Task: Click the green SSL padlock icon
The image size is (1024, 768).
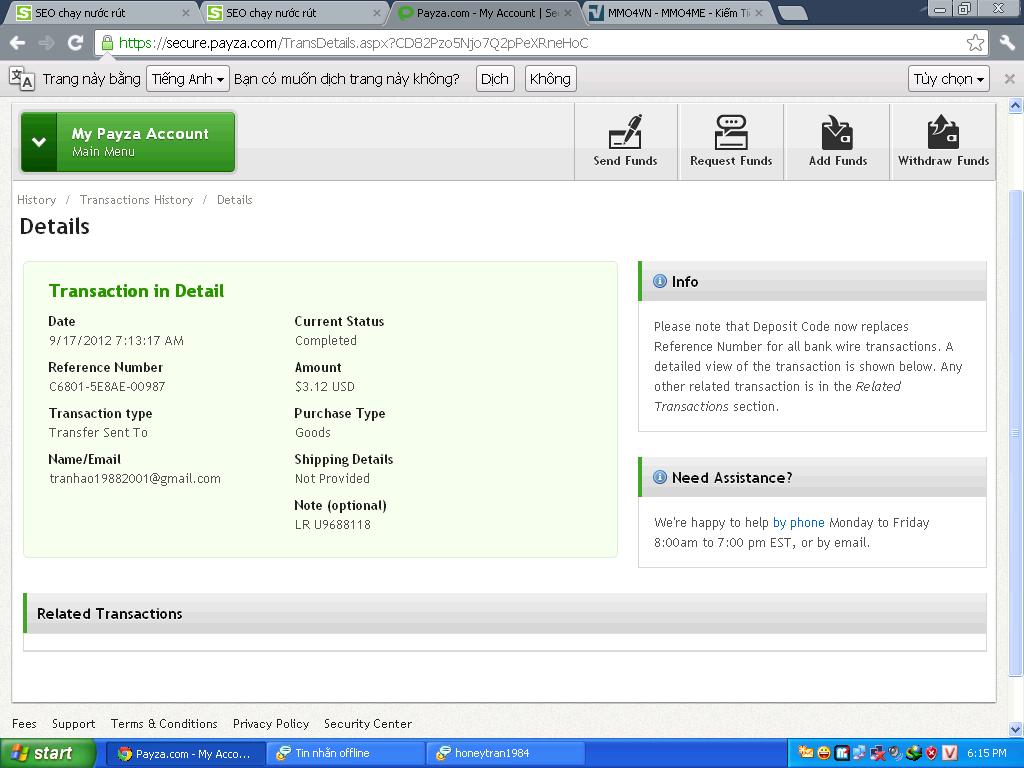Action: tap(107, 43)
